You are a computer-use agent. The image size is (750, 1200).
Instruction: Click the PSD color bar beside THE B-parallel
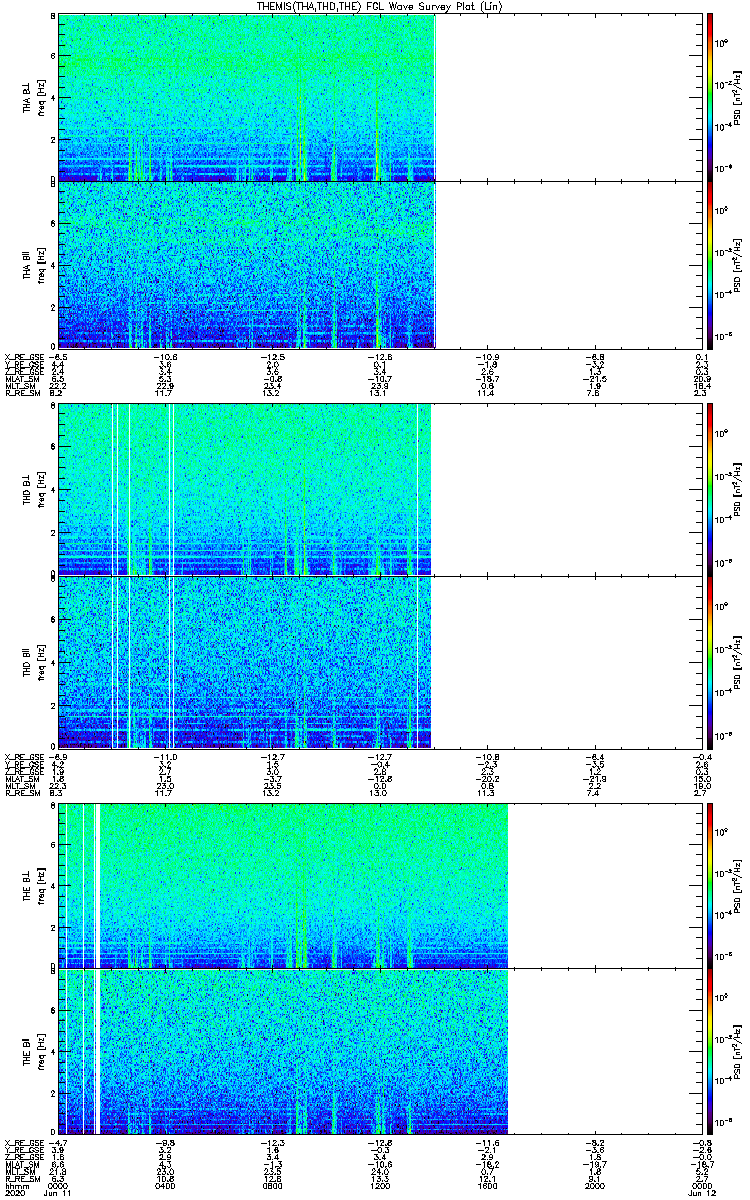click(710, 1051)
